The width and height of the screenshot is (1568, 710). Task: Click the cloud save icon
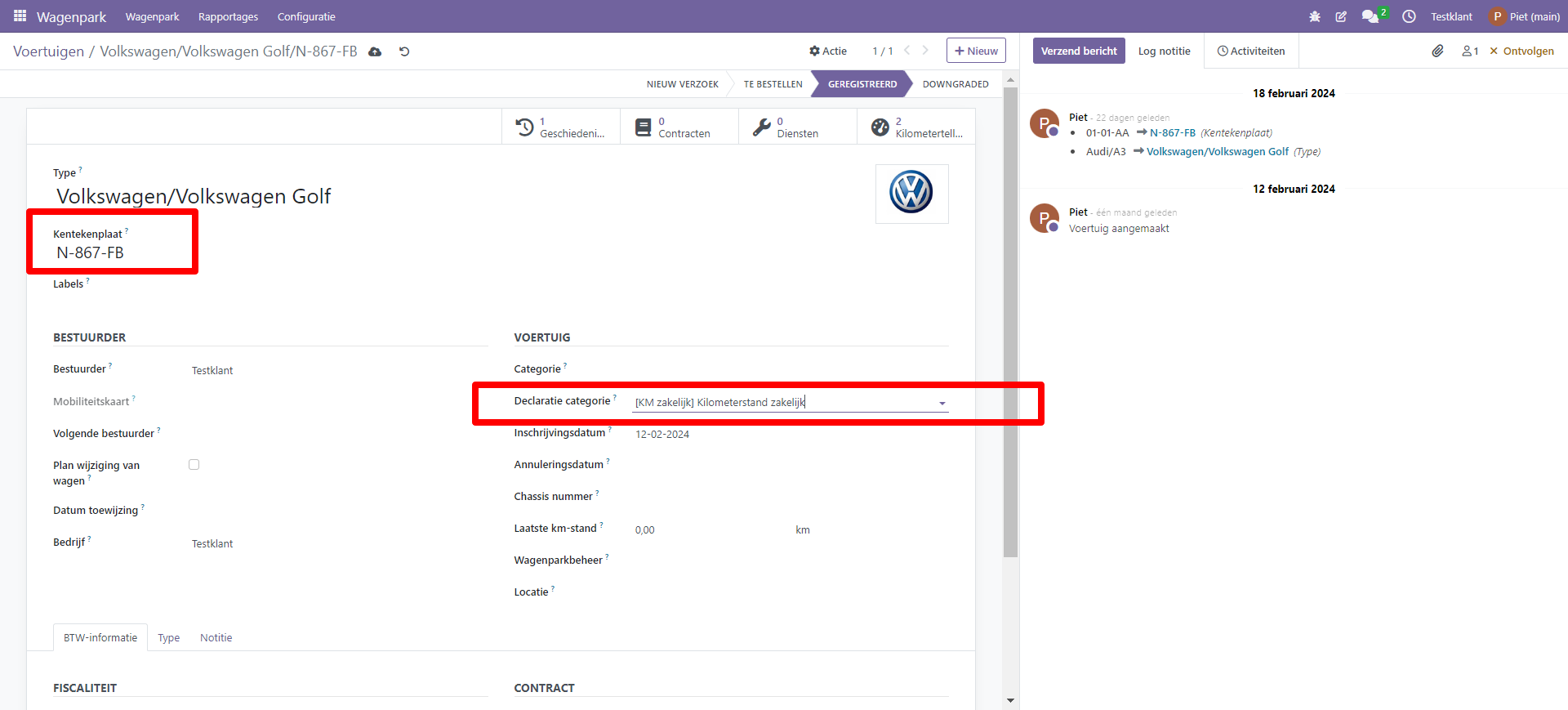[375, 51]
